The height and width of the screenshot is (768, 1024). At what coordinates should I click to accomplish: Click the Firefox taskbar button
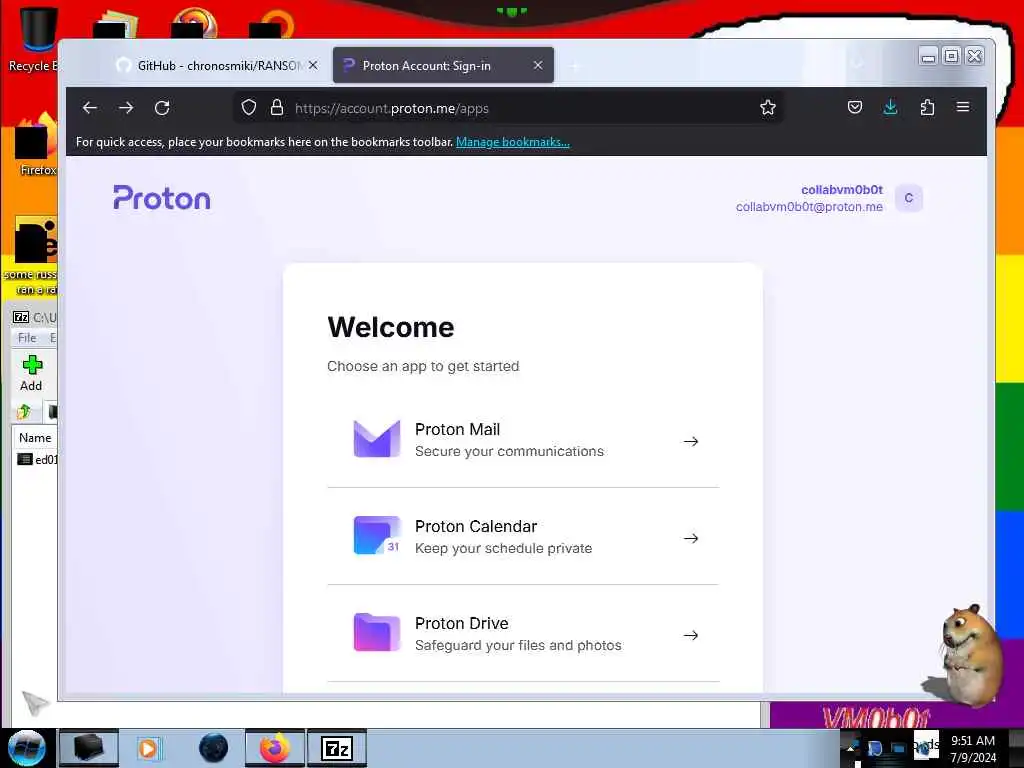(x=275, y=748)
